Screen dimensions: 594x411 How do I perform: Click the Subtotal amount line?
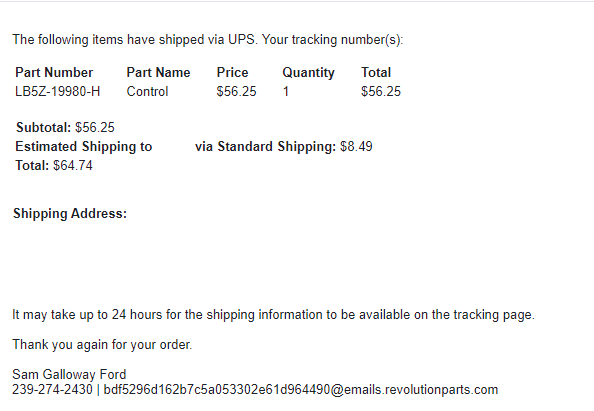[65, 127]
